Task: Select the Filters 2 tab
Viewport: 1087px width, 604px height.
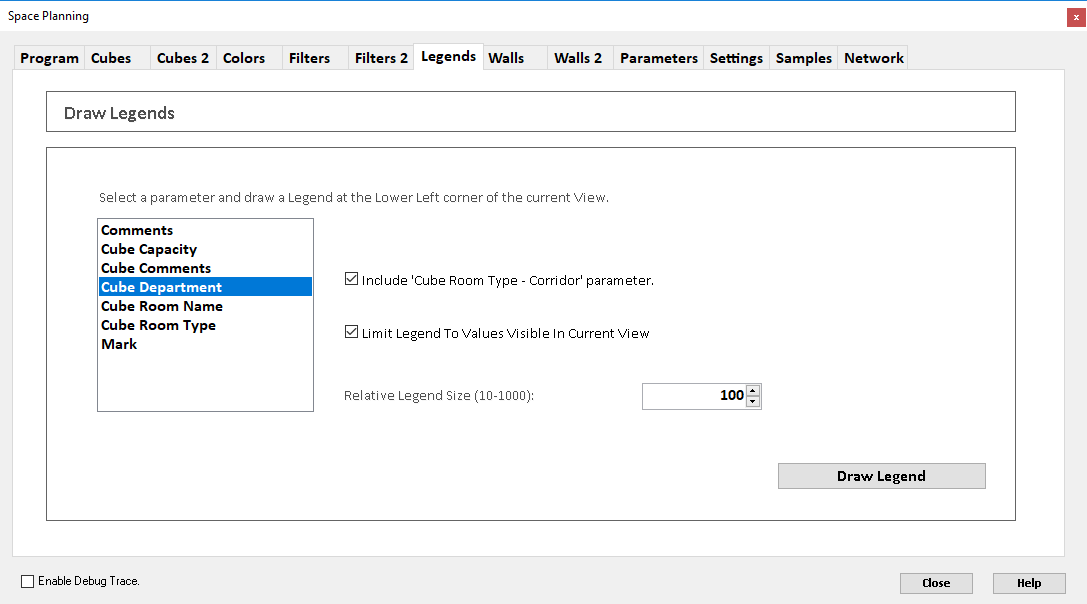Action: coord(381,58)
